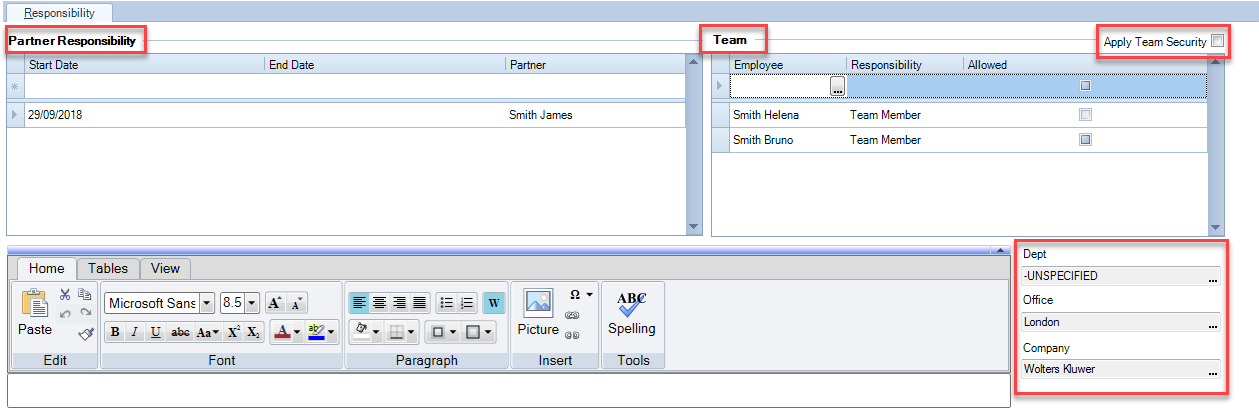The image size is (1259, 411).
Task: Open the Company Wolters Kluwer lookup ellipsis
Action: pos(1213,370)
